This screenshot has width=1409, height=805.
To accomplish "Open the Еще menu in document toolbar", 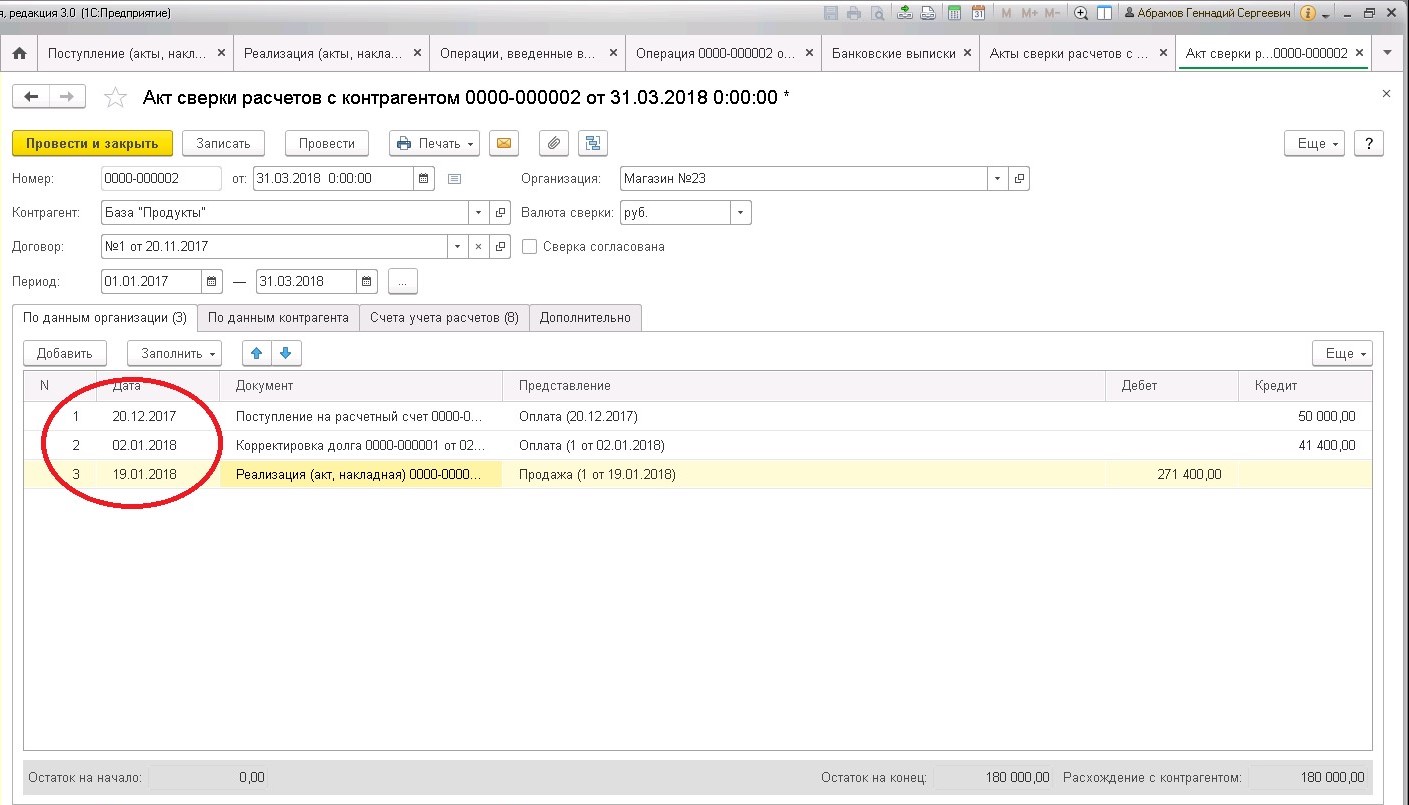I will [1314, 143].
